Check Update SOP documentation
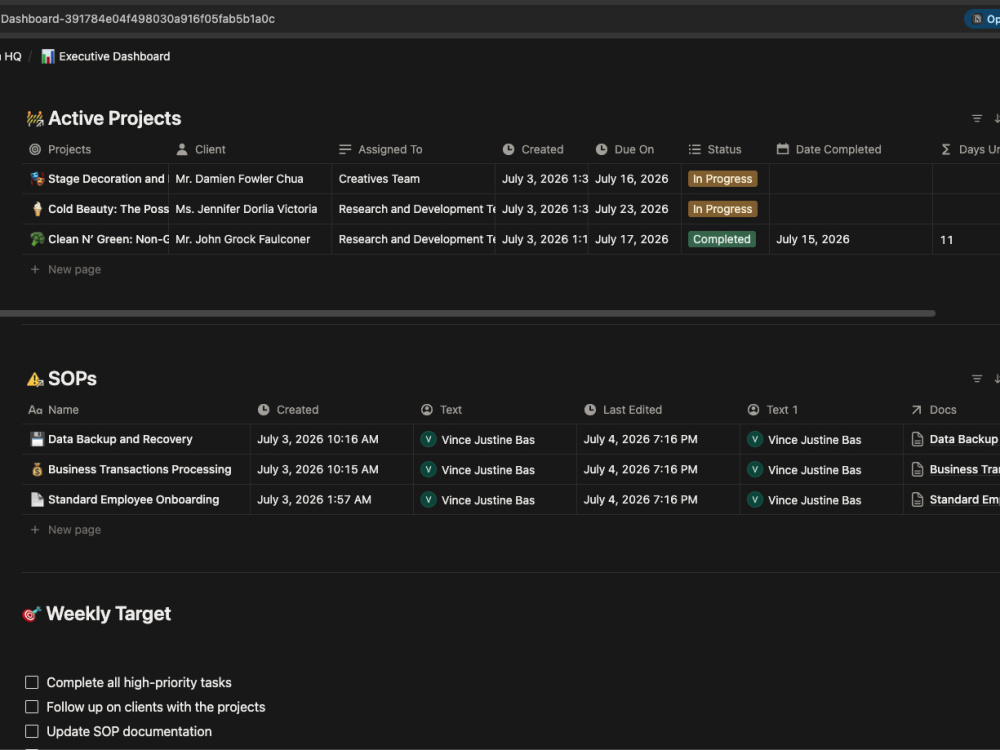1000x750 pixels. 31,732
